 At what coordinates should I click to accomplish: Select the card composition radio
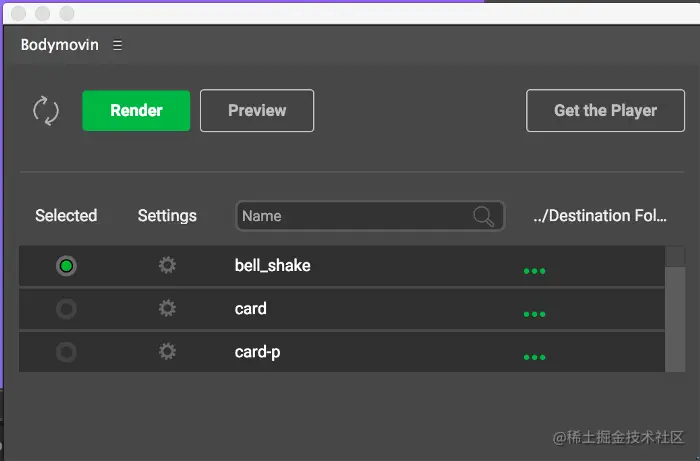pos(66,309)
